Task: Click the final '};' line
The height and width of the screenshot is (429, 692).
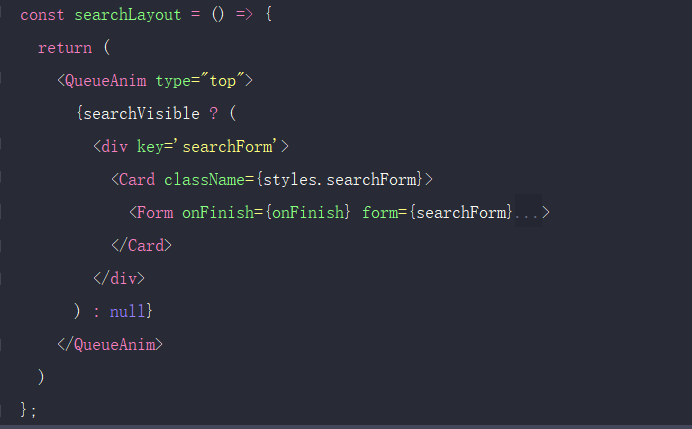Action: click(x=28, y=410)
